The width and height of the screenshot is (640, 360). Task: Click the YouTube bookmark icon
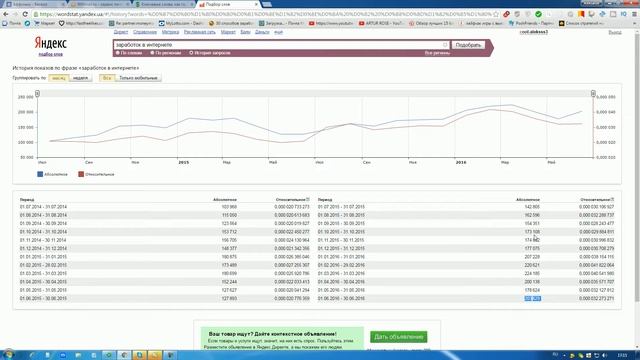click(x=312, y=23)
